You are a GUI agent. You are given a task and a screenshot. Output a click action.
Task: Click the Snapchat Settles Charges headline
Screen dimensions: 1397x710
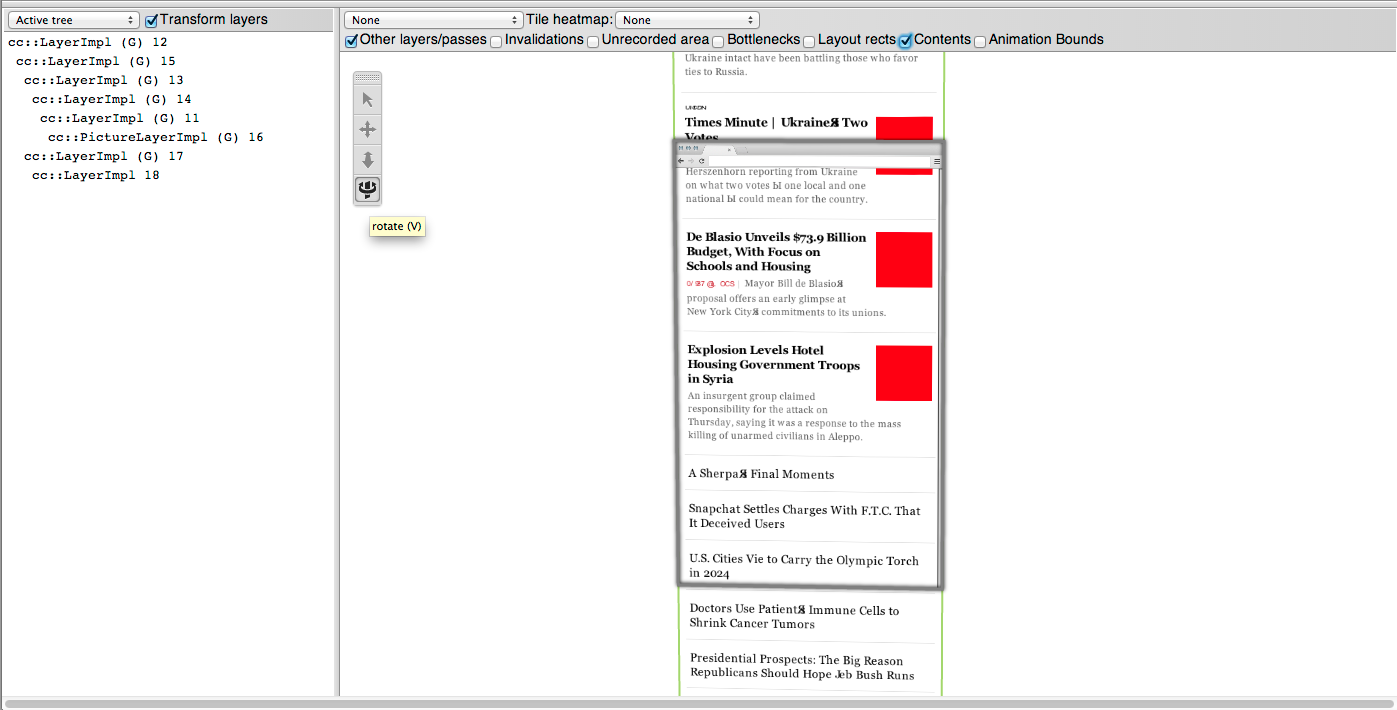click(804, 517)
